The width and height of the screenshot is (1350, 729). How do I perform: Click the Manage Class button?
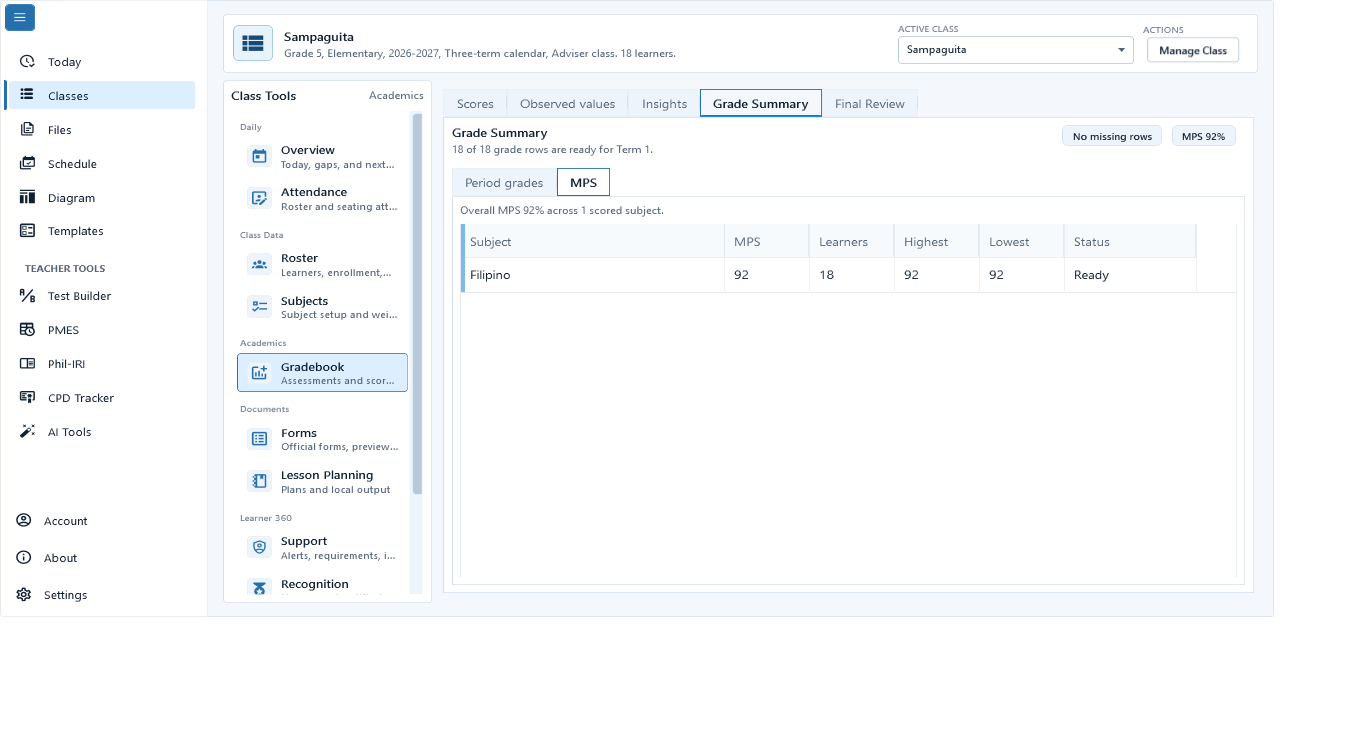coord(1192,50)
